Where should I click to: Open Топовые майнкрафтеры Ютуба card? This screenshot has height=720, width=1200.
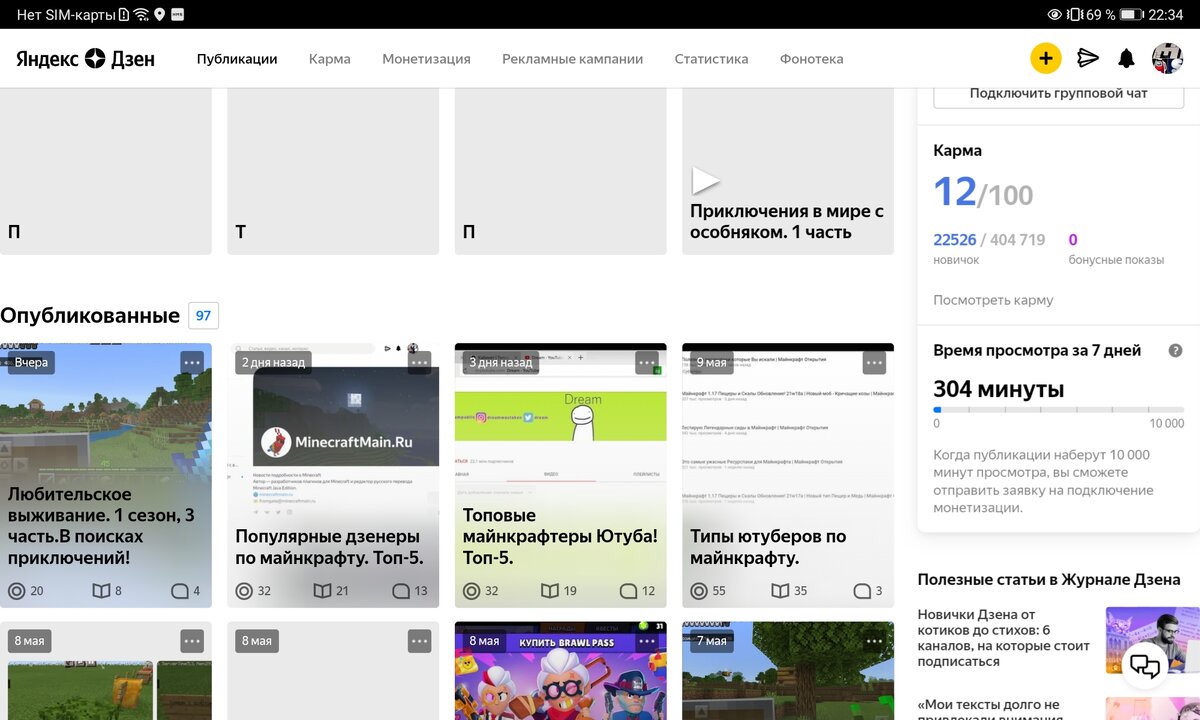[560, 475]
